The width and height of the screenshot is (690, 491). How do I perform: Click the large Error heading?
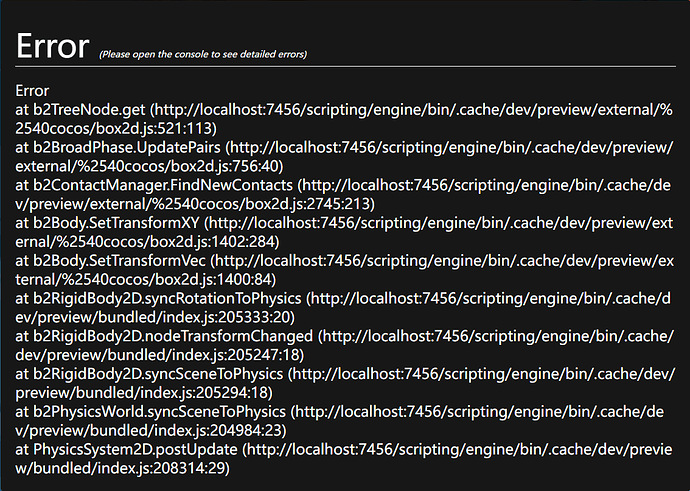click(x=53, y=44)
